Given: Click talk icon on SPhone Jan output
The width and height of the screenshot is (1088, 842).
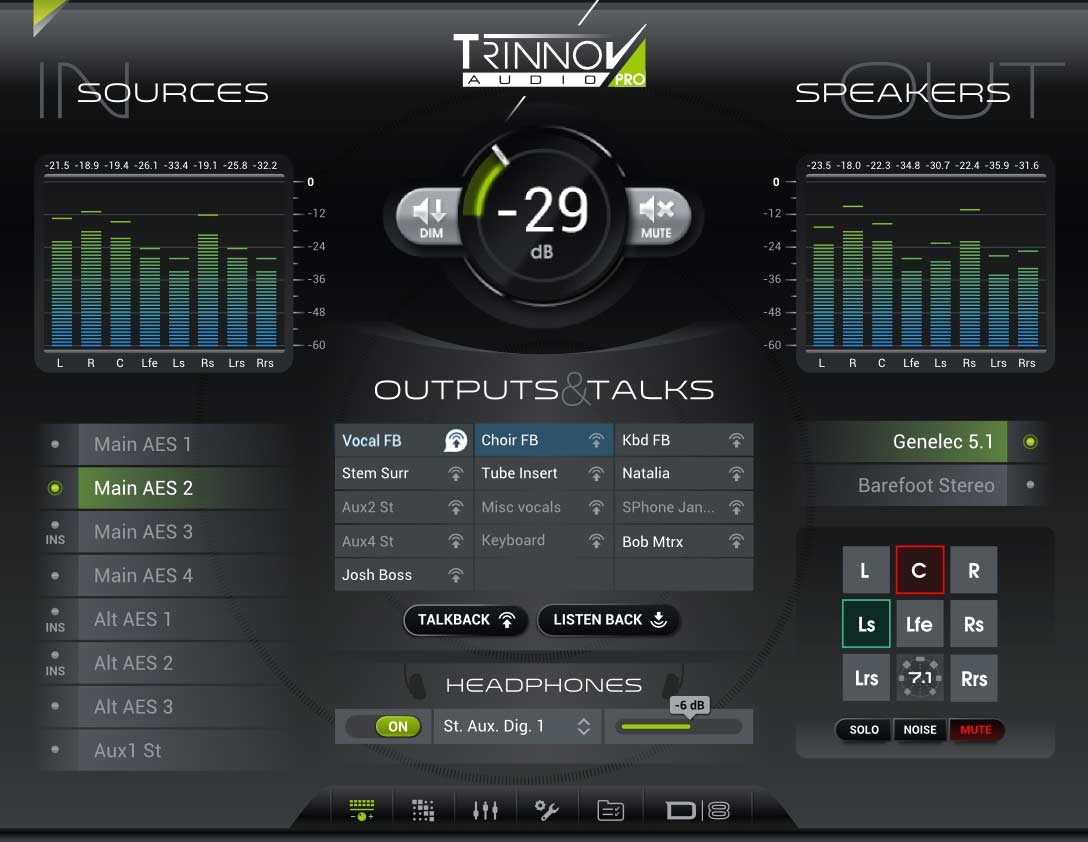Looking at the screenshot, I should tap(736, 507).
